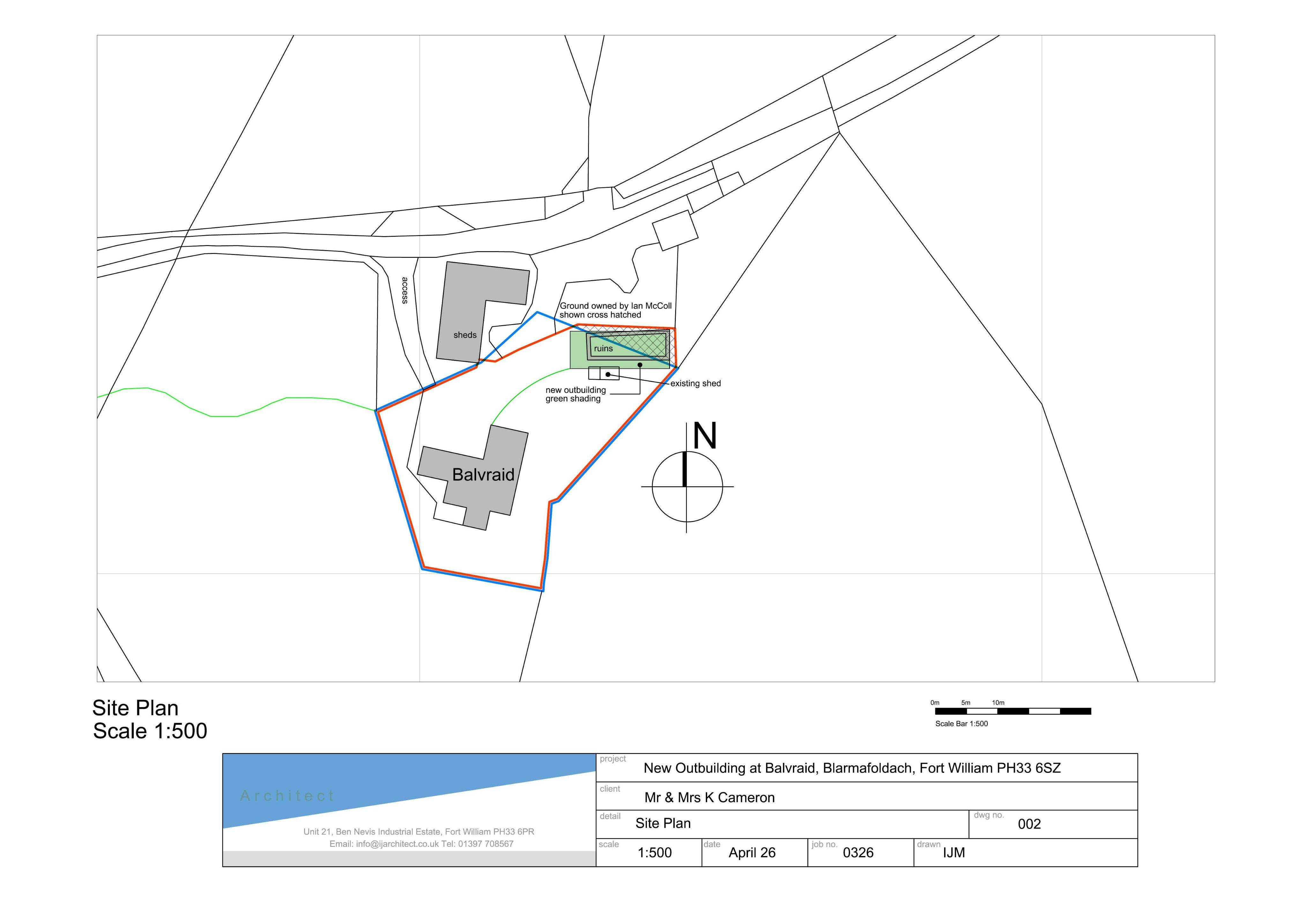Click the 'Architect' logo text
The image size is (1307, 924).
point(288,795)
